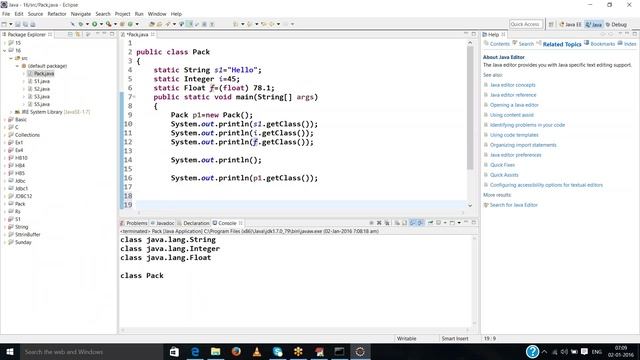Open Run button dropdown arrow
Screen dimensions: 640x360
(101, 24)
